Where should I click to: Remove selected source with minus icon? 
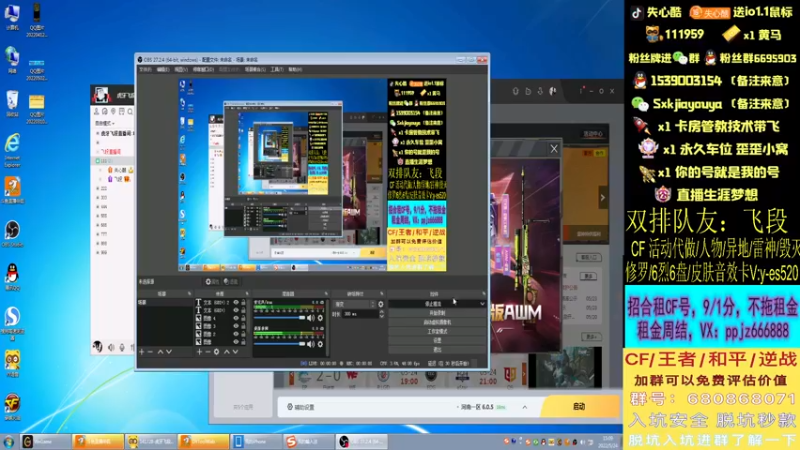point(207,352)
